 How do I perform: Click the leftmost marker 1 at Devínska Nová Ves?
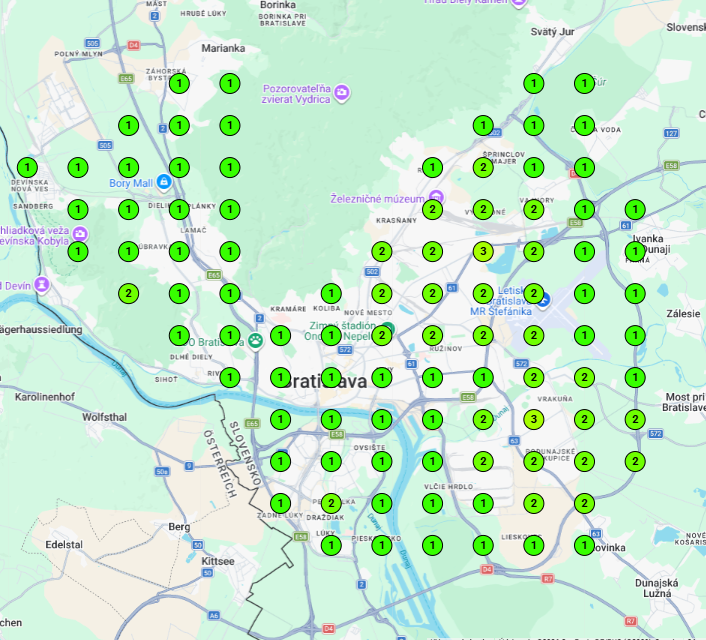click(x=27, y=167)
